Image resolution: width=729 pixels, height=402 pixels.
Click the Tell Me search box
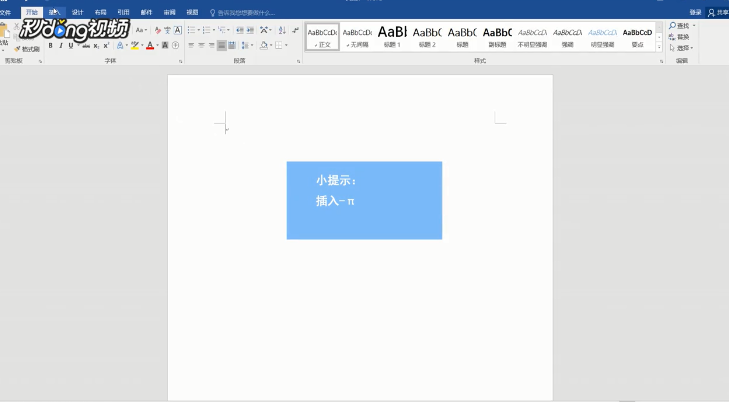point(243,13)
